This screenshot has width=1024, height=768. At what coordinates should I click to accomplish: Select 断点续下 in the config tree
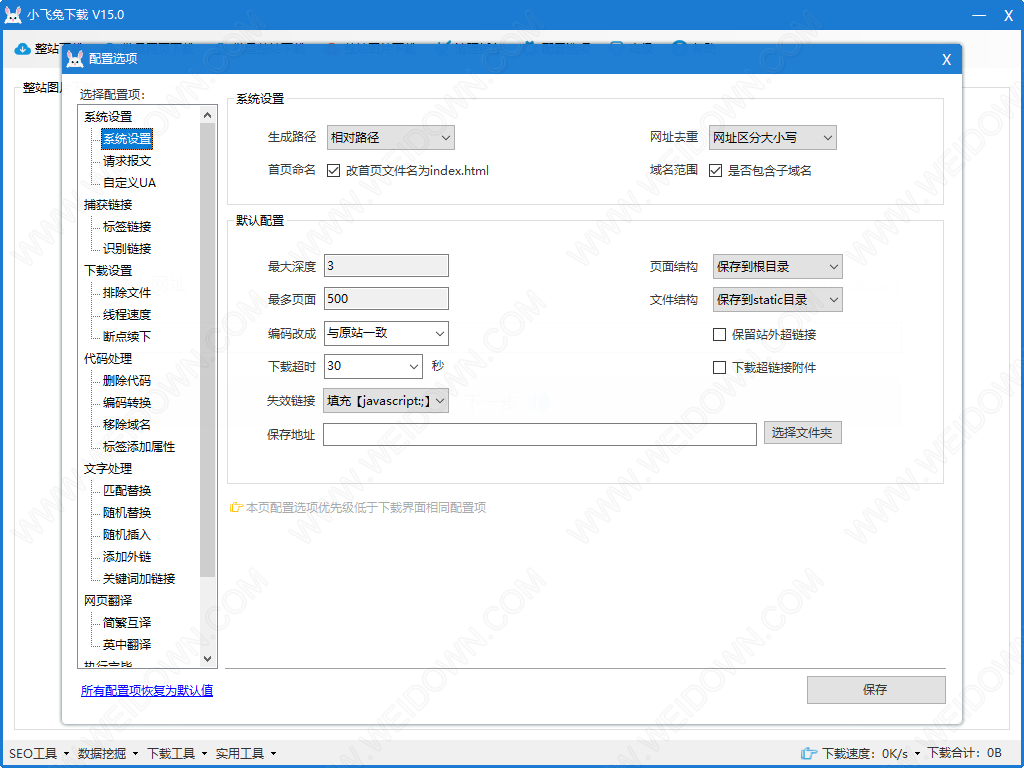click(127, 336)
